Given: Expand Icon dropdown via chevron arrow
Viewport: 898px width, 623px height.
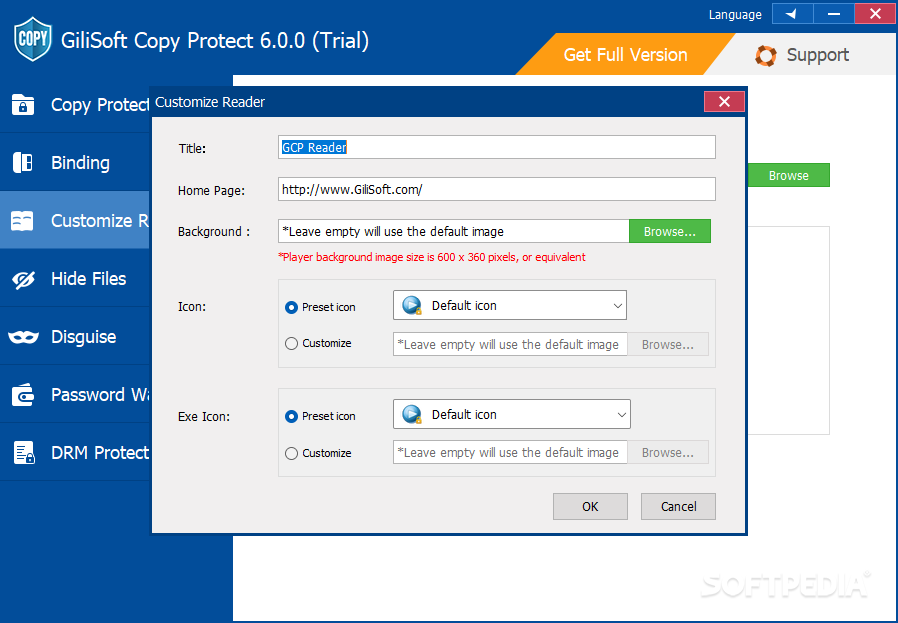Looking at the screenshot, I should 618,306.
